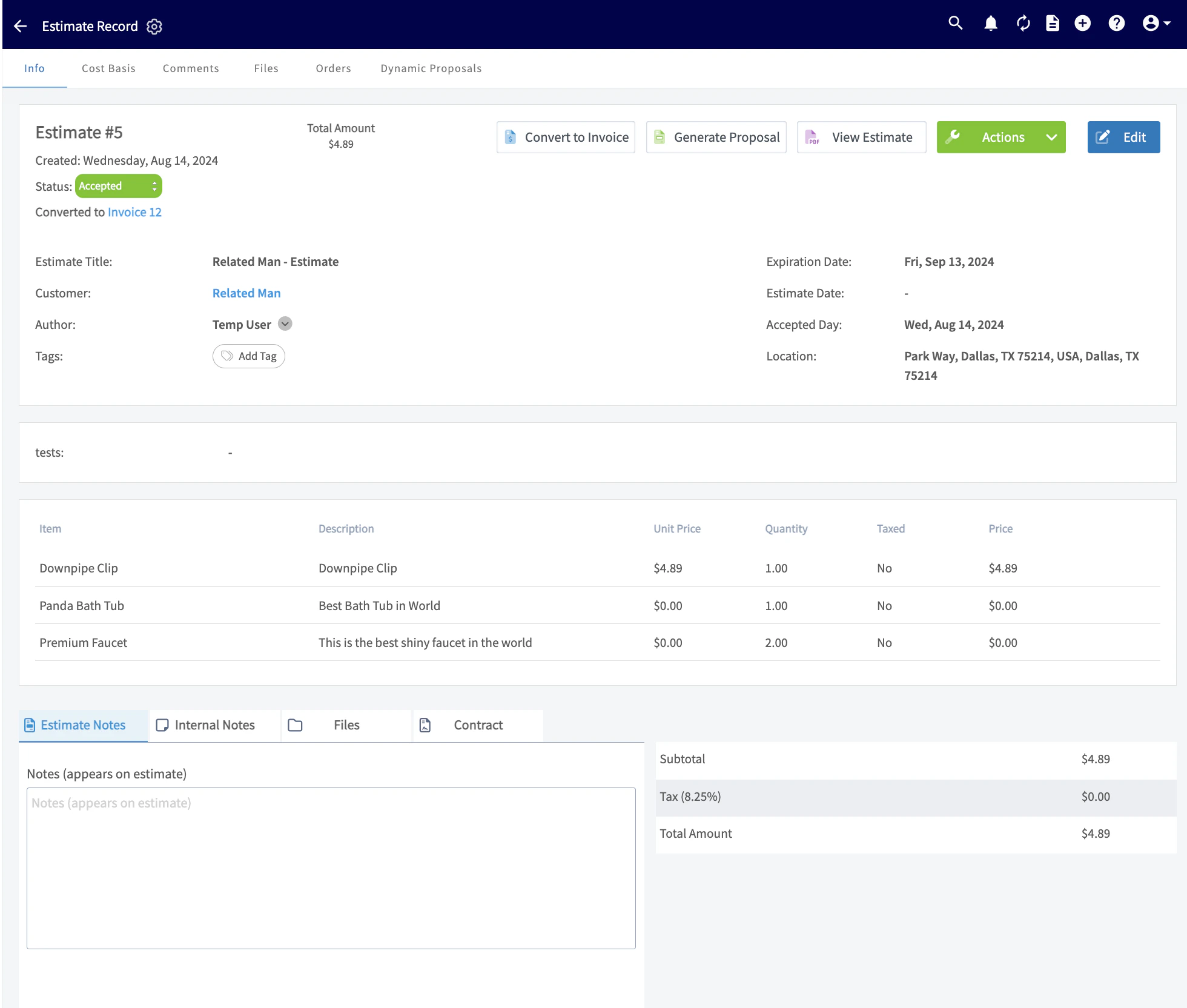Open Estimate Record settings gear
1187x1008 pixels.
pyautogui.click(x=154, y=27)
